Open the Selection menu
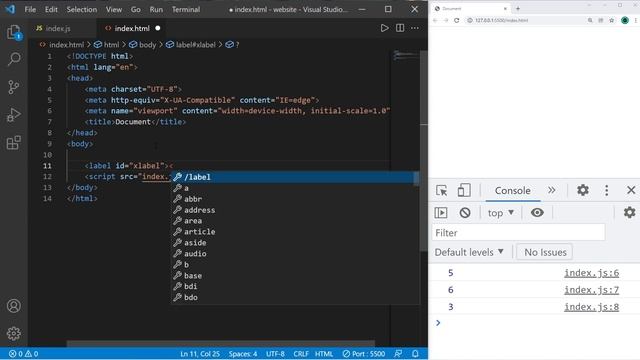The width and height of the screenshot is (640, 360). pos(82,9)
